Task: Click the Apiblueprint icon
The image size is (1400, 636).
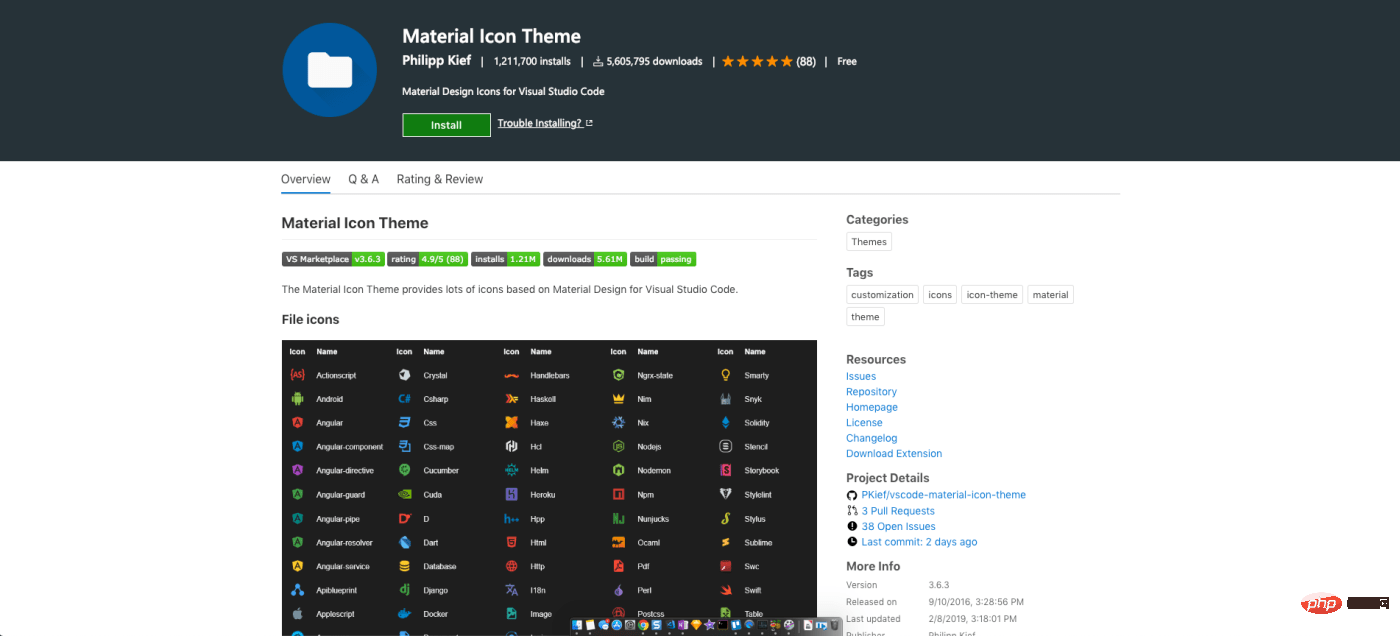Action: coord(297,590)
